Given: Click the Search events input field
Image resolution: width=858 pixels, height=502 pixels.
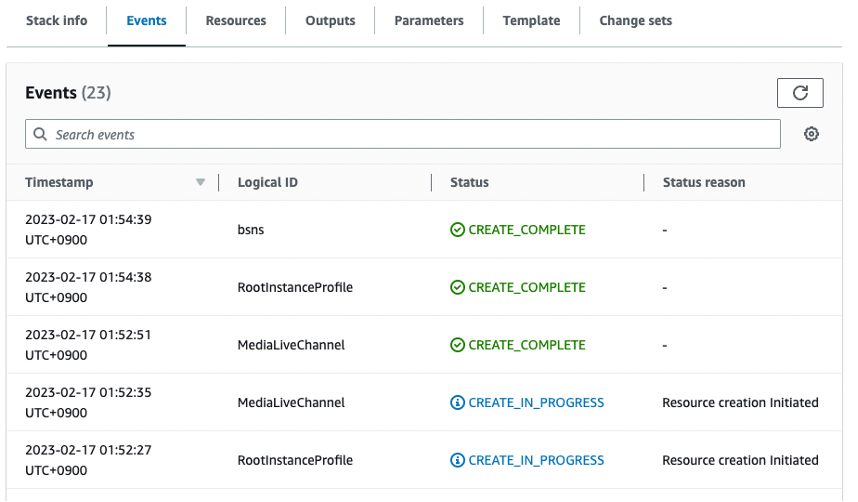Looking at the screenshot, I should click(410, 134).
